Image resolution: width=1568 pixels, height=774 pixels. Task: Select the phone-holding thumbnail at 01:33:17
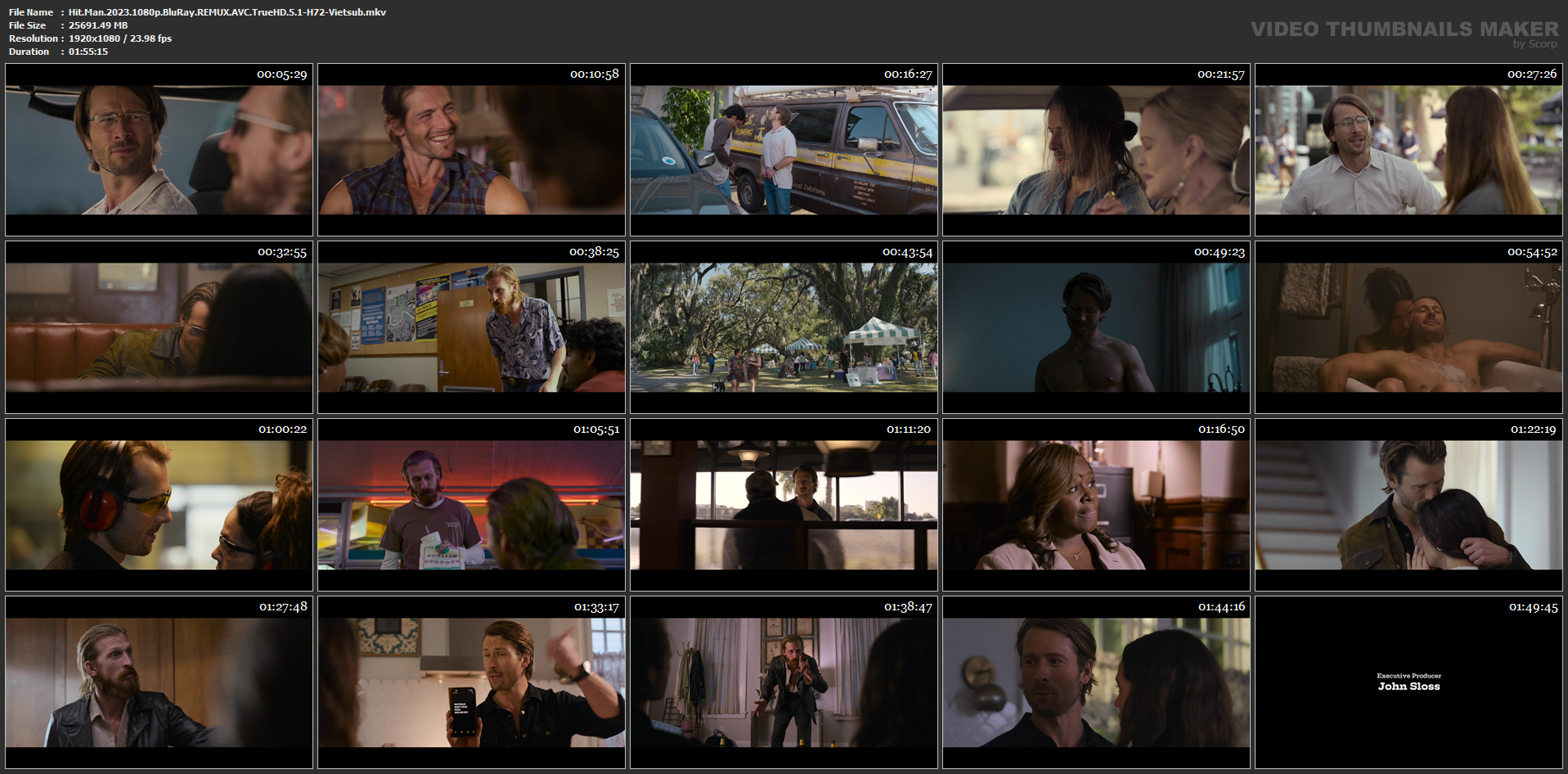point(471,682)
